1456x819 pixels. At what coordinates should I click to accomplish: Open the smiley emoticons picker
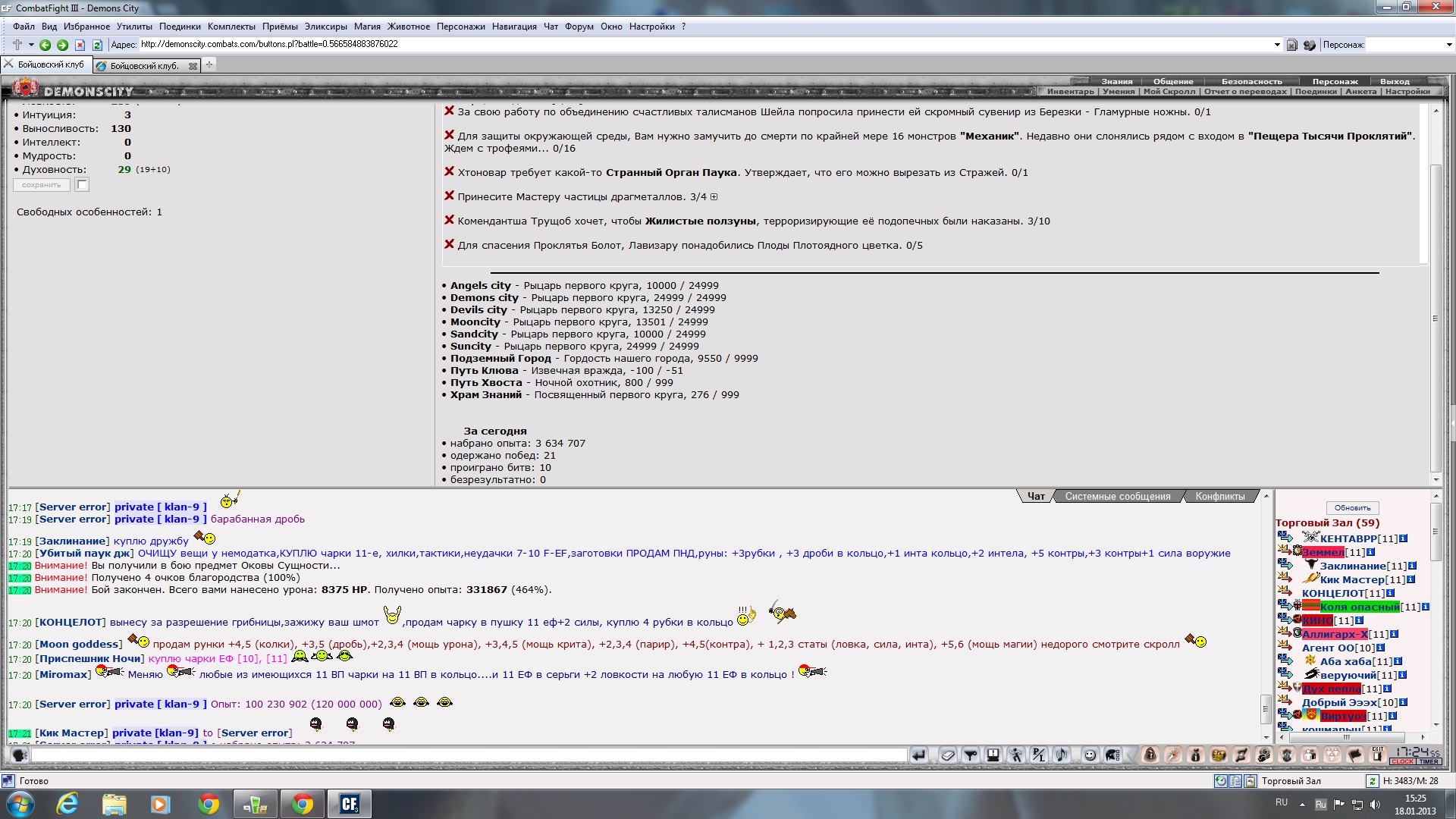(1090, 755)
